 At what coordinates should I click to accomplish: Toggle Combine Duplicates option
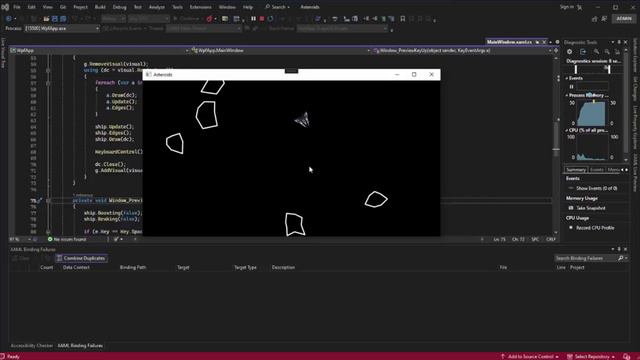point(81,258)
